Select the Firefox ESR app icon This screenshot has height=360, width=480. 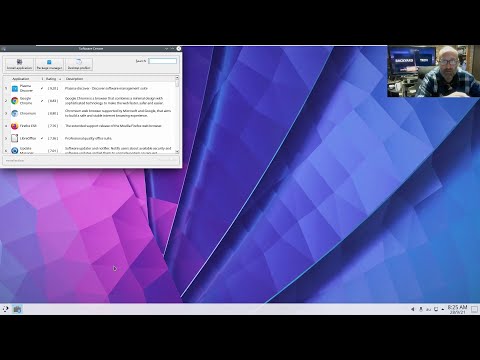point(14,126)
